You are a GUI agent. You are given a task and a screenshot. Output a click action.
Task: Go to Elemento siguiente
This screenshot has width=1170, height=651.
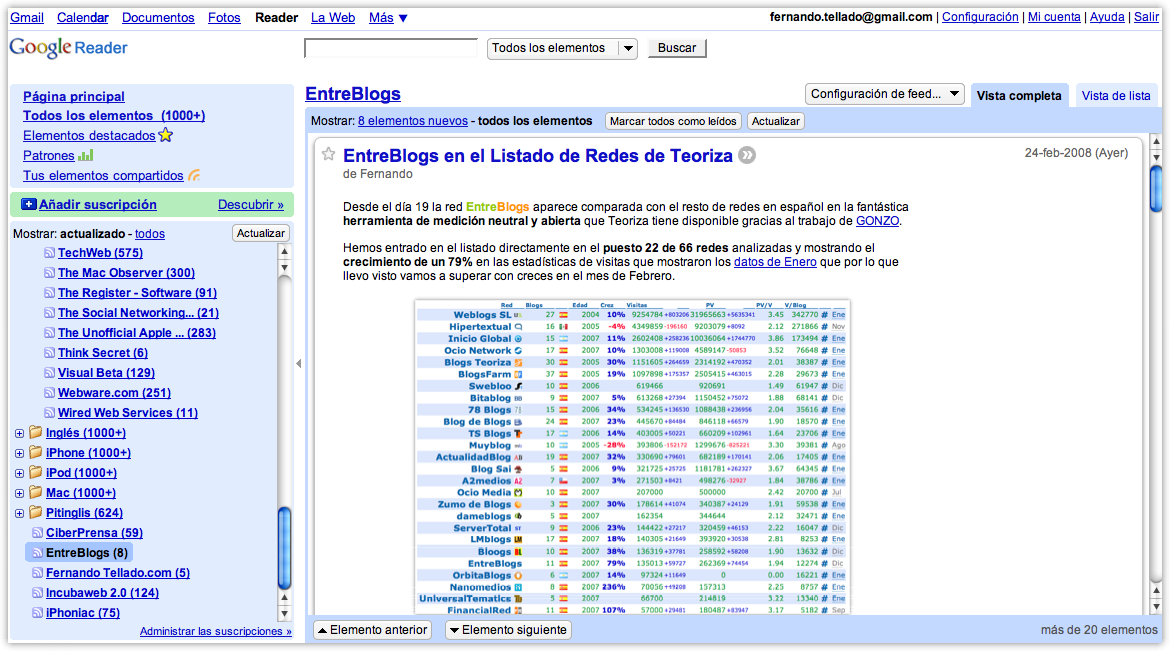[x=508, y=630]
